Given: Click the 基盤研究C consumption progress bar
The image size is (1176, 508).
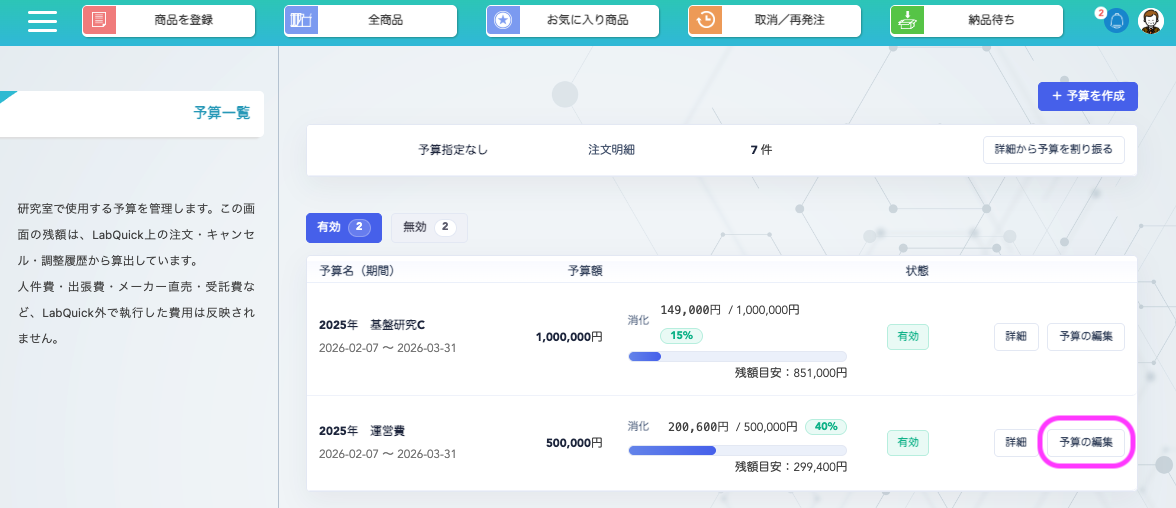Looking at the screenshot, I should 736,356.
